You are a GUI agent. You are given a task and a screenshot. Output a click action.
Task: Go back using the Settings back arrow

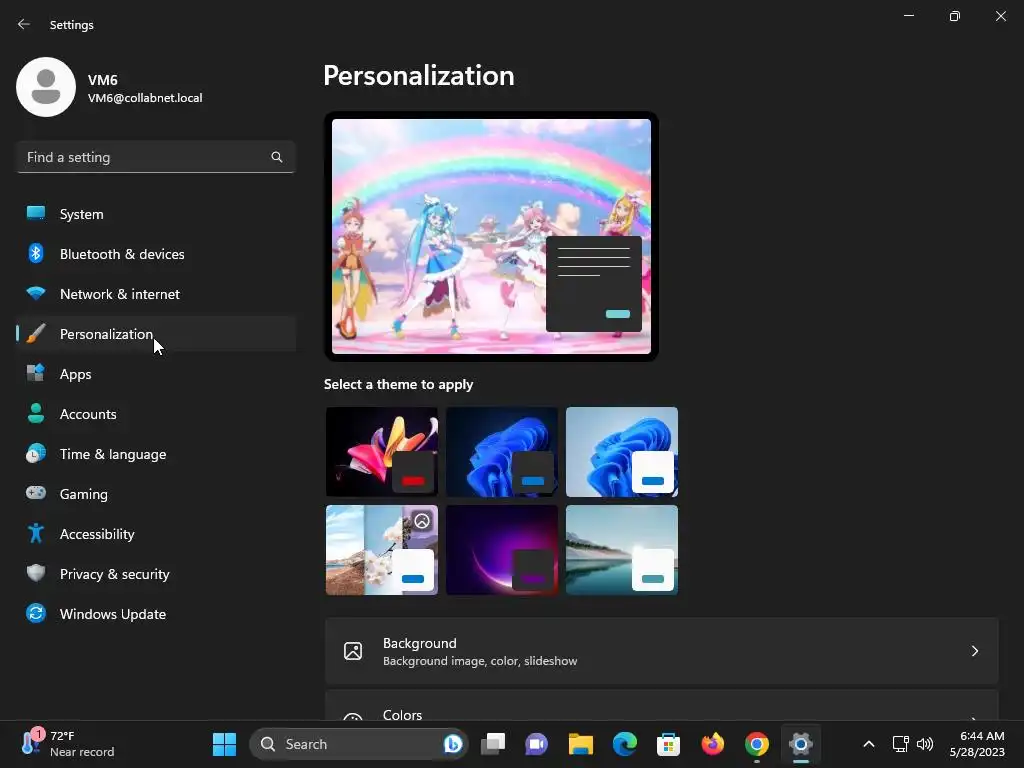click(24, 24)
